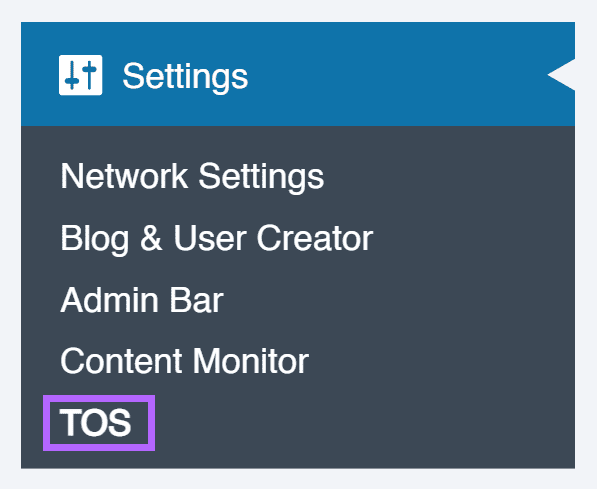
Task: Open Content Monitor settings
Action: coord(184,361)
